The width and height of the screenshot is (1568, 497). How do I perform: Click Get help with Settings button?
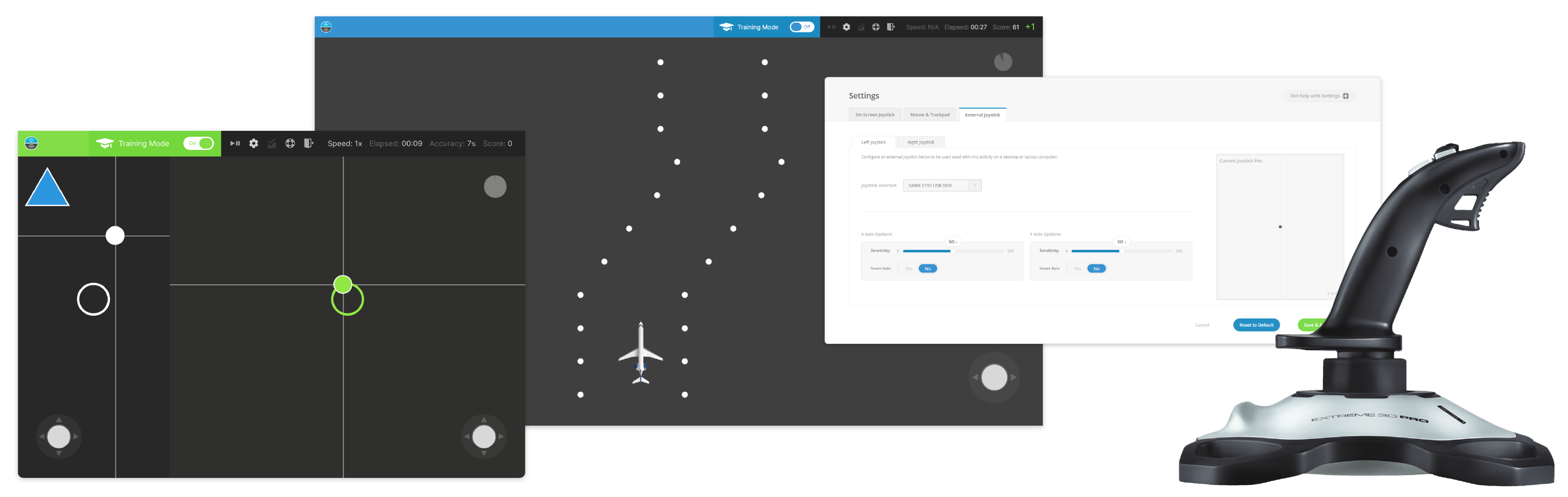tap(1319, 96)
